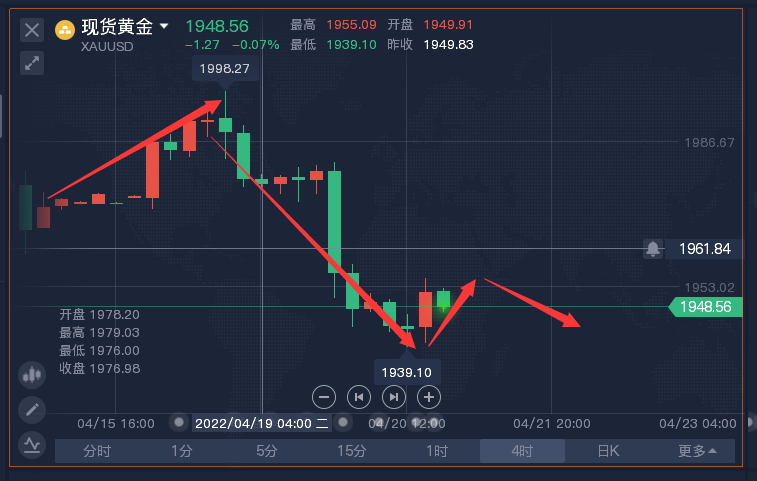Zoom out chart with minus button
This screenshot has width=757, height=481.
coord(324,397)
